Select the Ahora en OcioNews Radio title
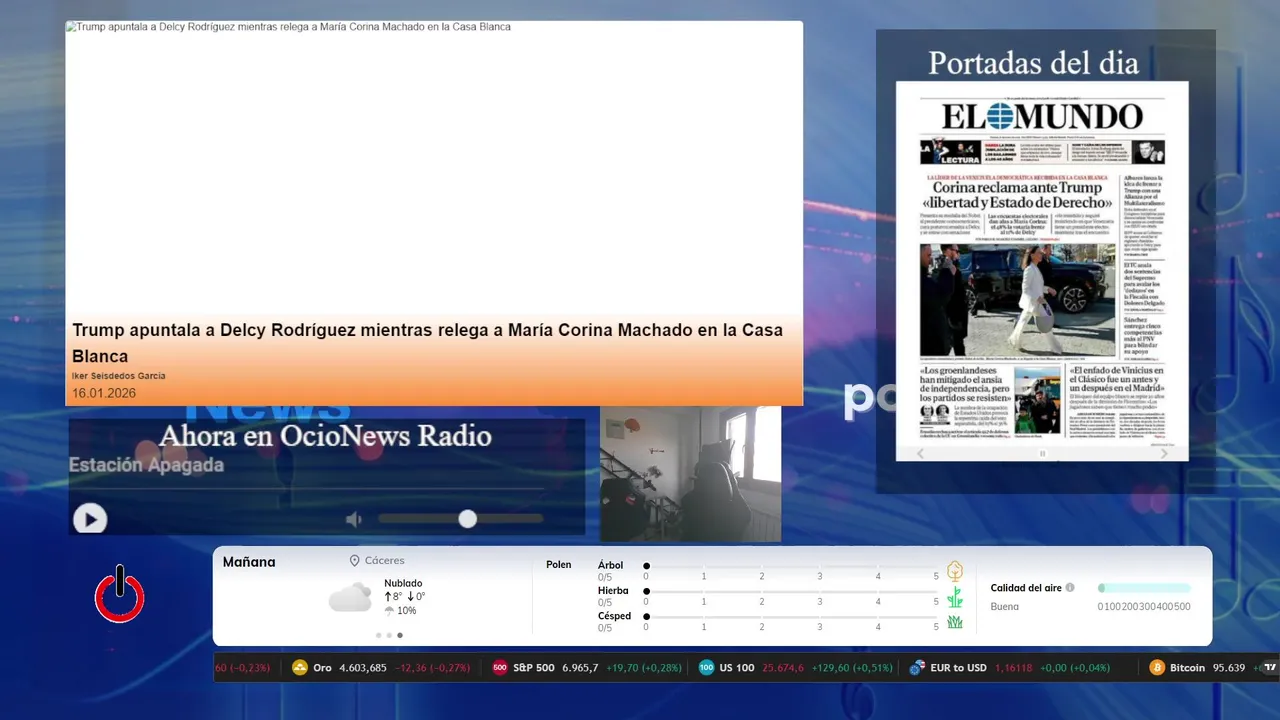 coord(325,436)
